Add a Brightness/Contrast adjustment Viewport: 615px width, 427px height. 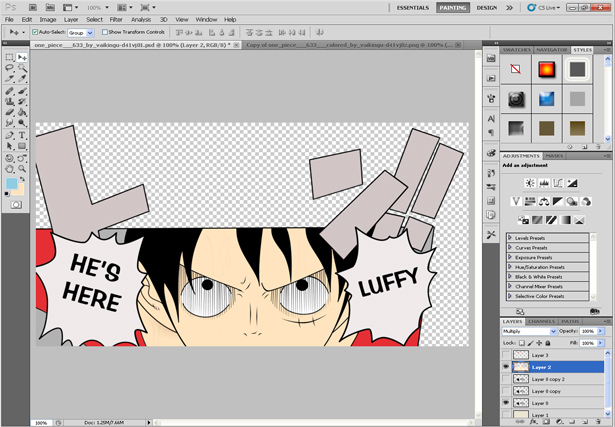point(530,183)
